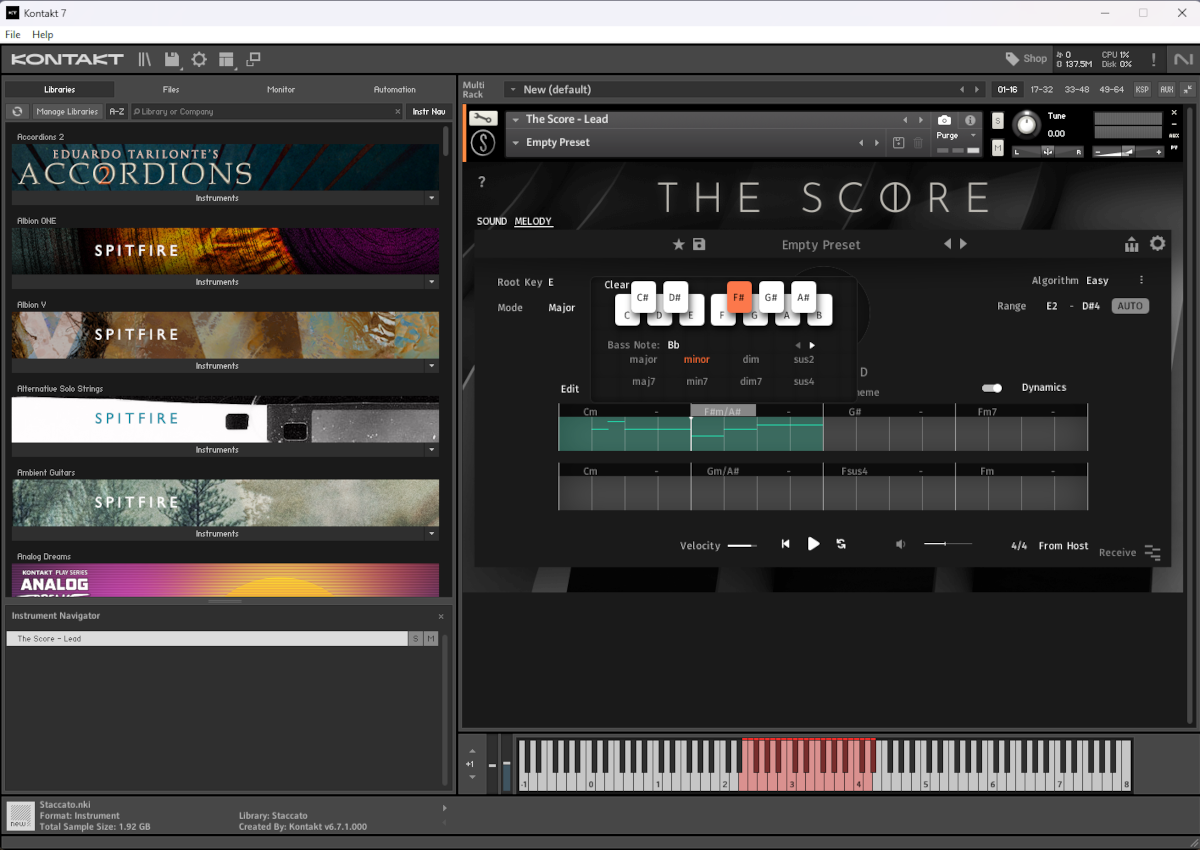Select the dim chord type
1200x850 pixels.
click(751, 360)
